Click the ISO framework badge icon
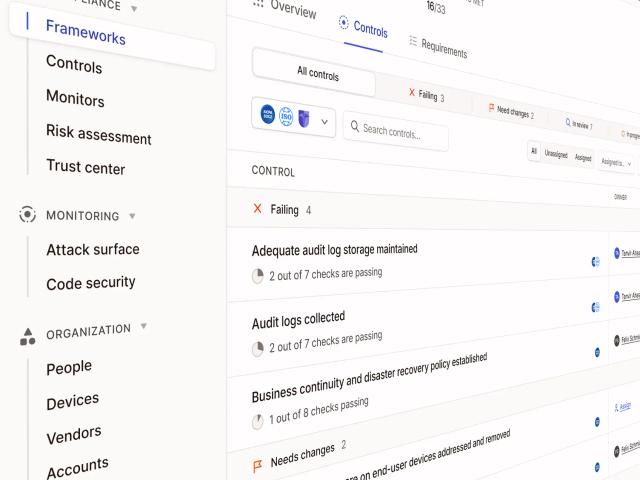The height and width of the screenshot is (480, 640). point(286,117)
